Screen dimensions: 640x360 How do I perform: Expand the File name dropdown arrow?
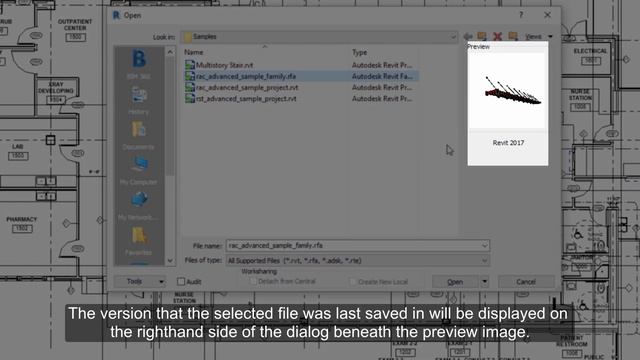(x=484, y=246)
